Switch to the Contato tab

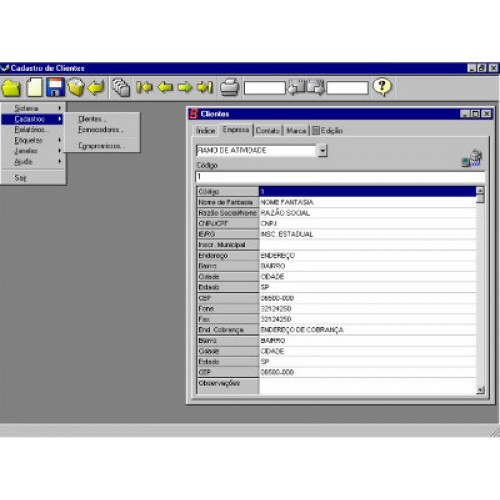click(268, 131)
